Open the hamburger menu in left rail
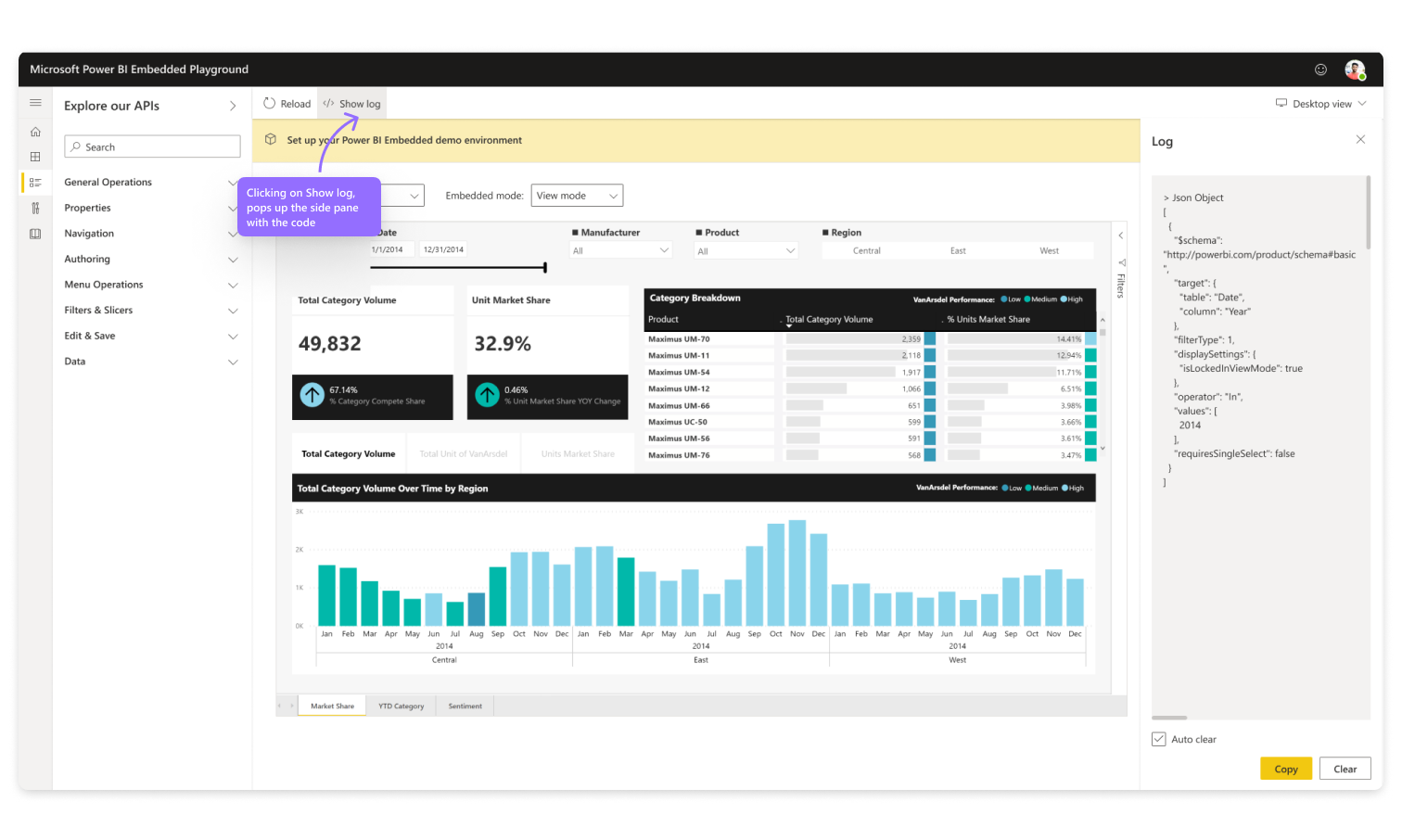 35,103
